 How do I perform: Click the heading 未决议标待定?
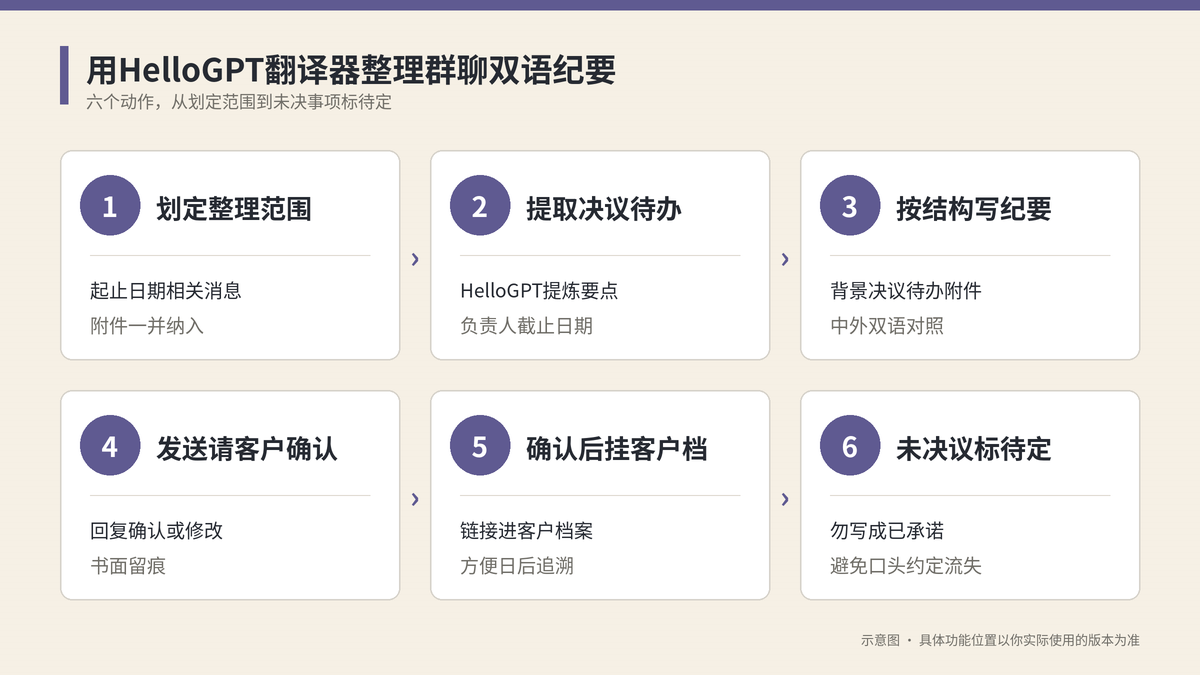point(974,448)
